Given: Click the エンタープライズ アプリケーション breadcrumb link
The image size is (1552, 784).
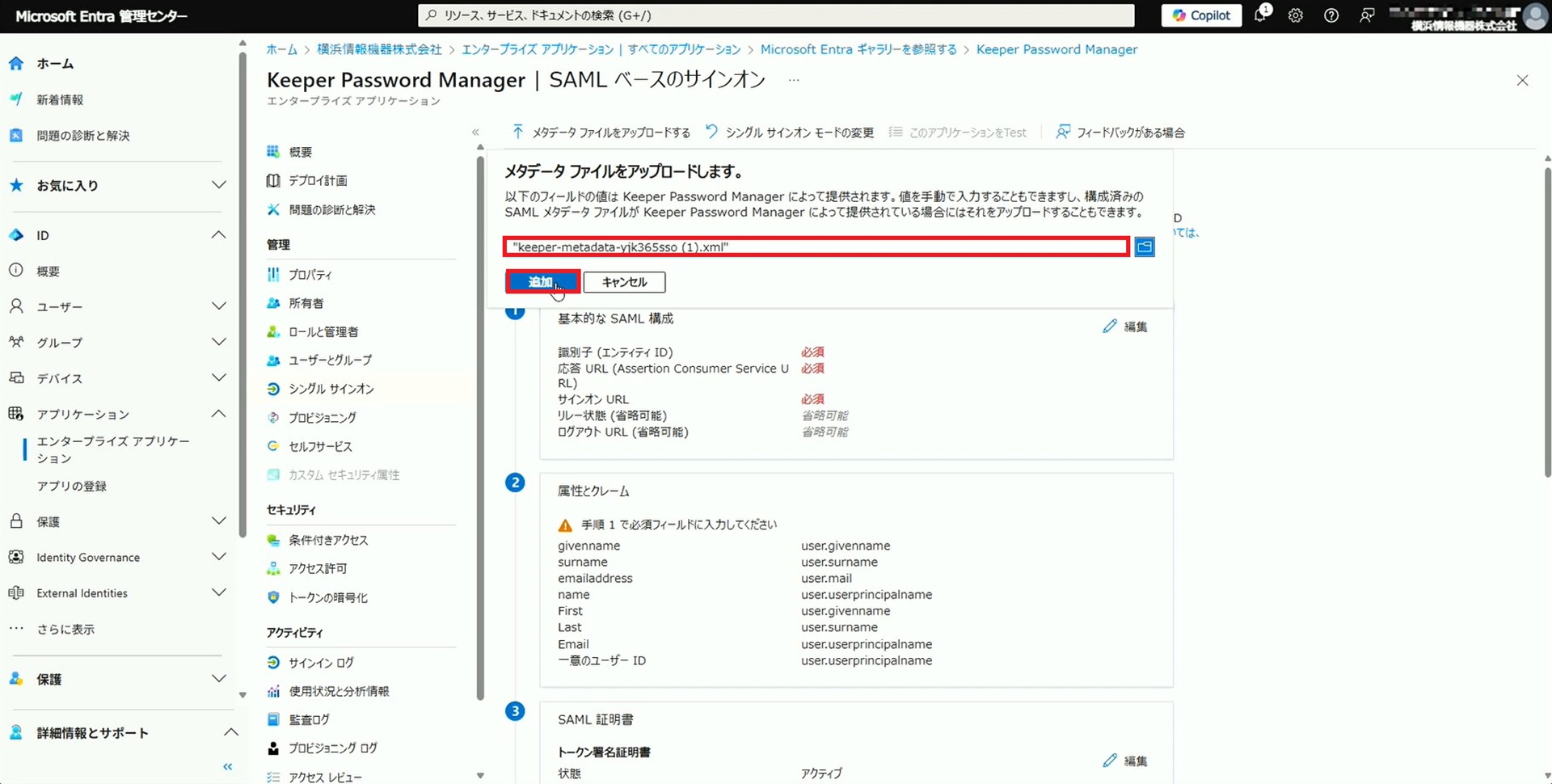Looking at the screenshot, I should coord(601,49).
